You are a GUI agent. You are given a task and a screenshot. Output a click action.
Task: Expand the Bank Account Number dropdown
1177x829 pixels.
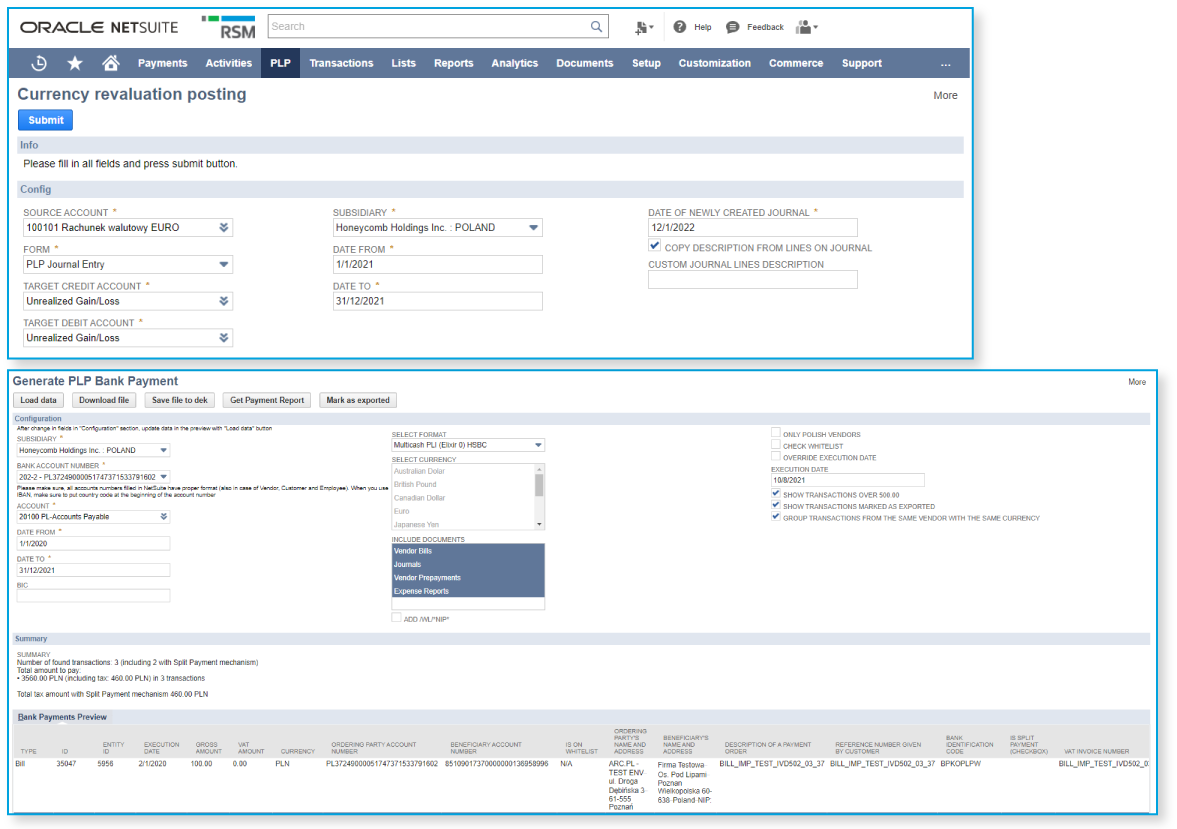(x=164, y=477)
